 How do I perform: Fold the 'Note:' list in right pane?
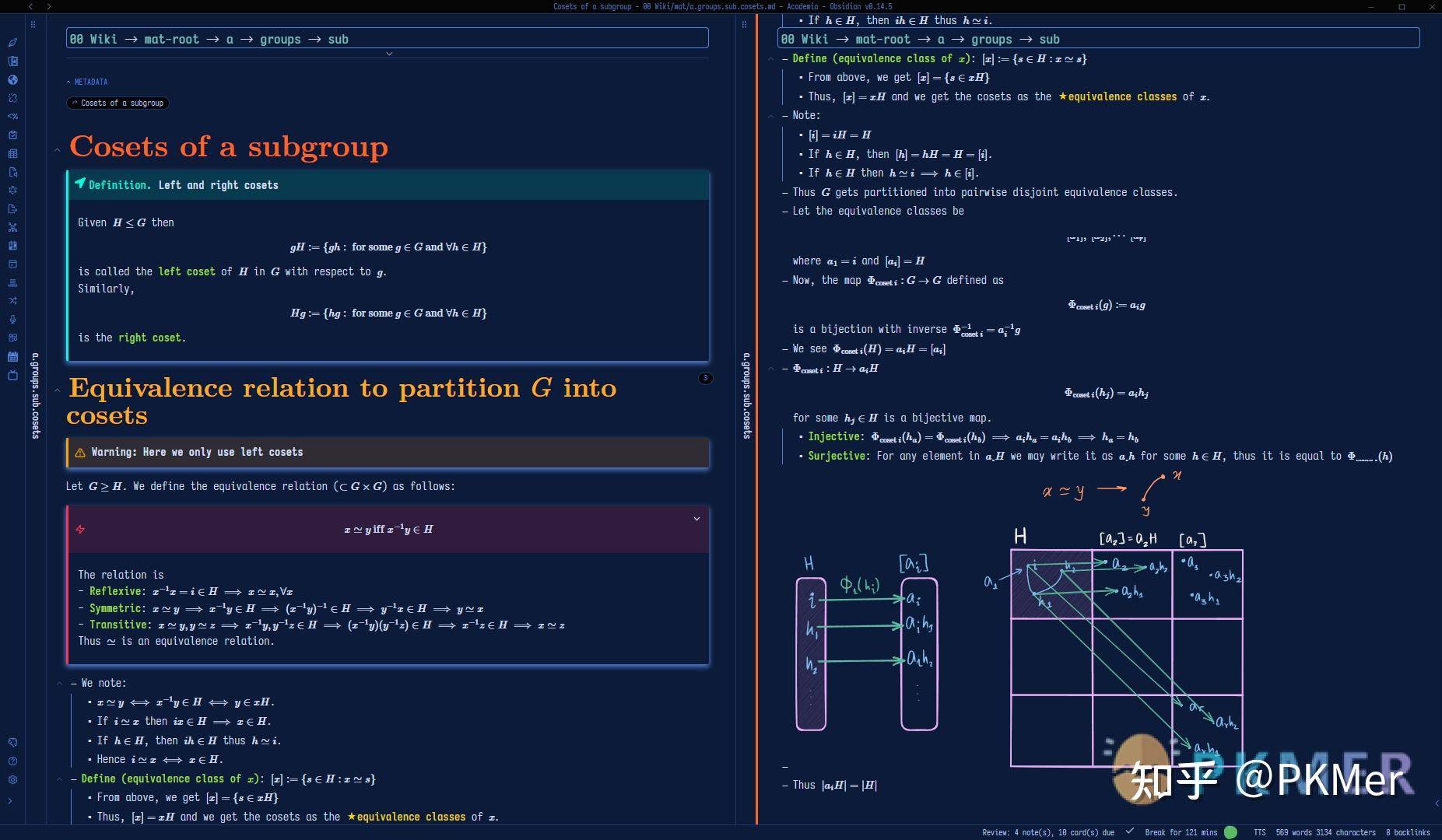(771, 116)
